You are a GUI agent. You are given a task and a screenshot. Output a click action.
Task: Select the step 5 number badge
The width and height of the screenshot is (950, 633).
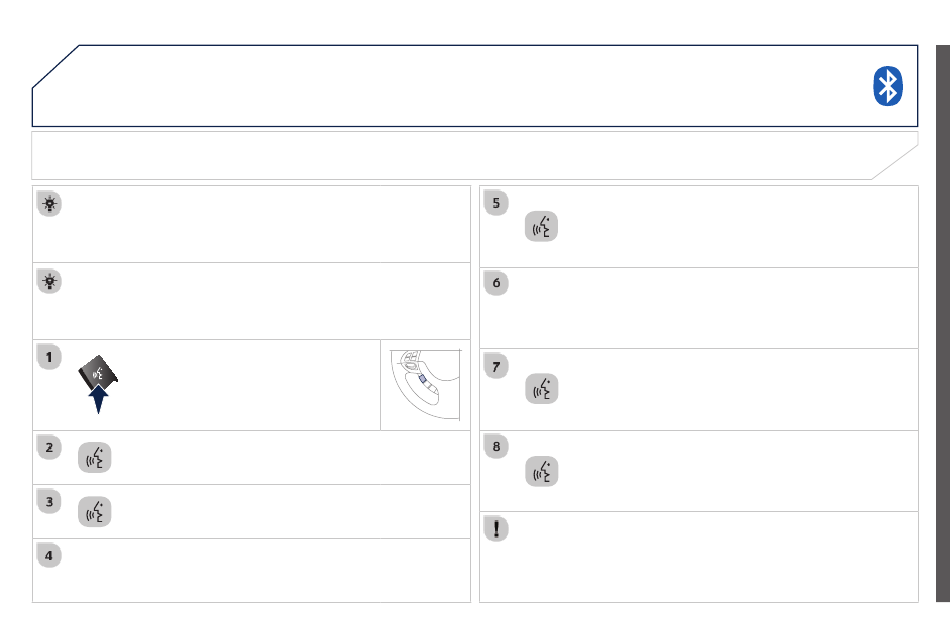point(496,203)
